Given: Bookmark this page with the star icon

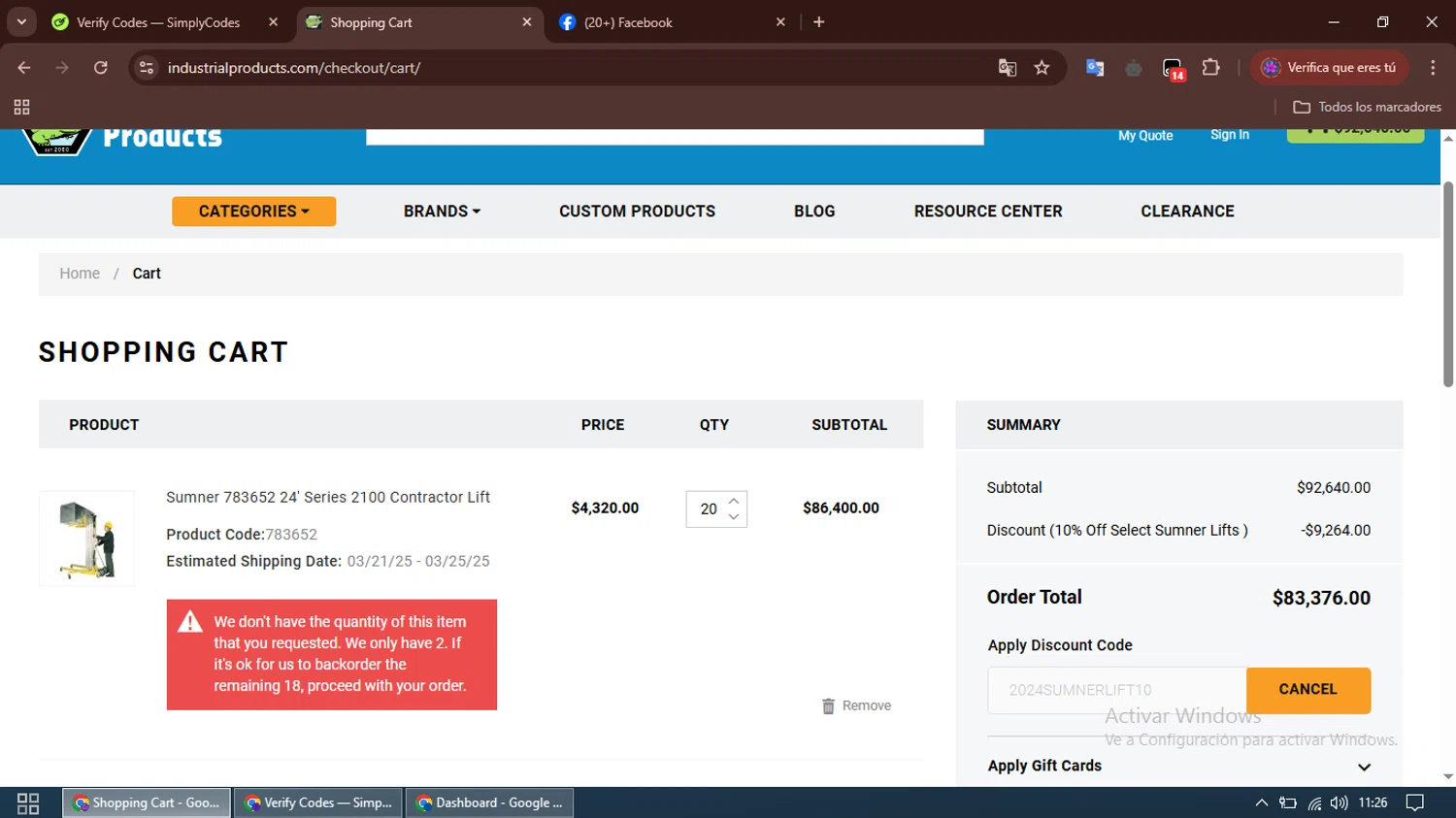Looking at the screenshot, I should coord(1042,68).
